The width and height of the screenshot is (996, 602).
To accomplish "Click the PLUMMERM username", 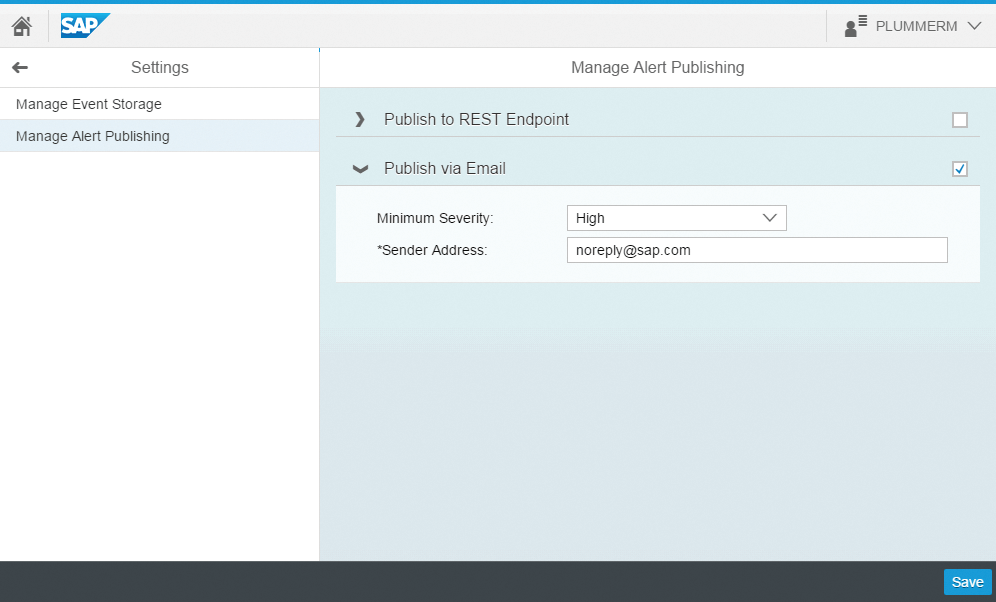I will (916, 26).
